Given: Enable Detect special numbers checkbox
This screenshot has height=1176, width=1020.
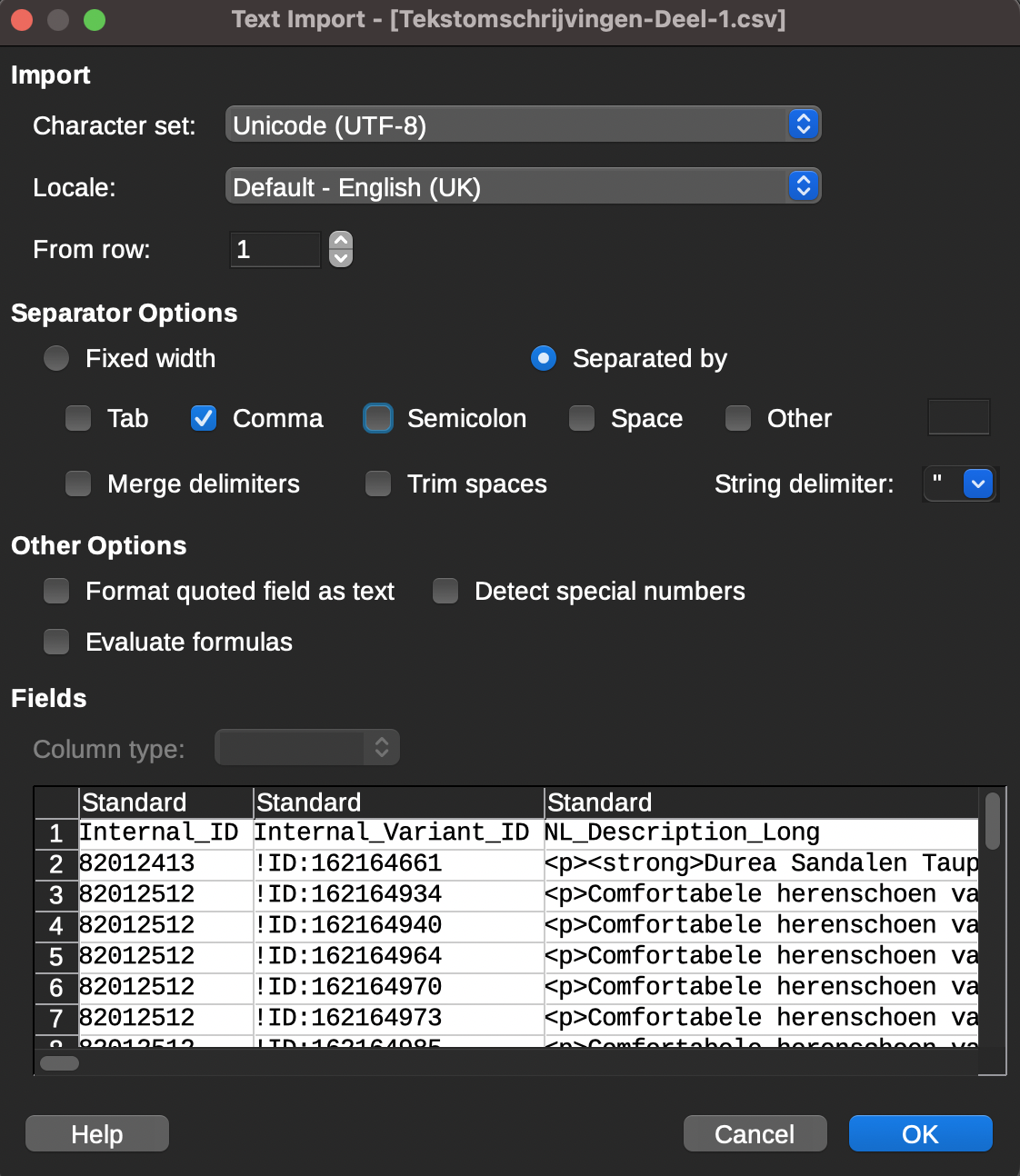Looking at the screenshot, I should [445, 591].
